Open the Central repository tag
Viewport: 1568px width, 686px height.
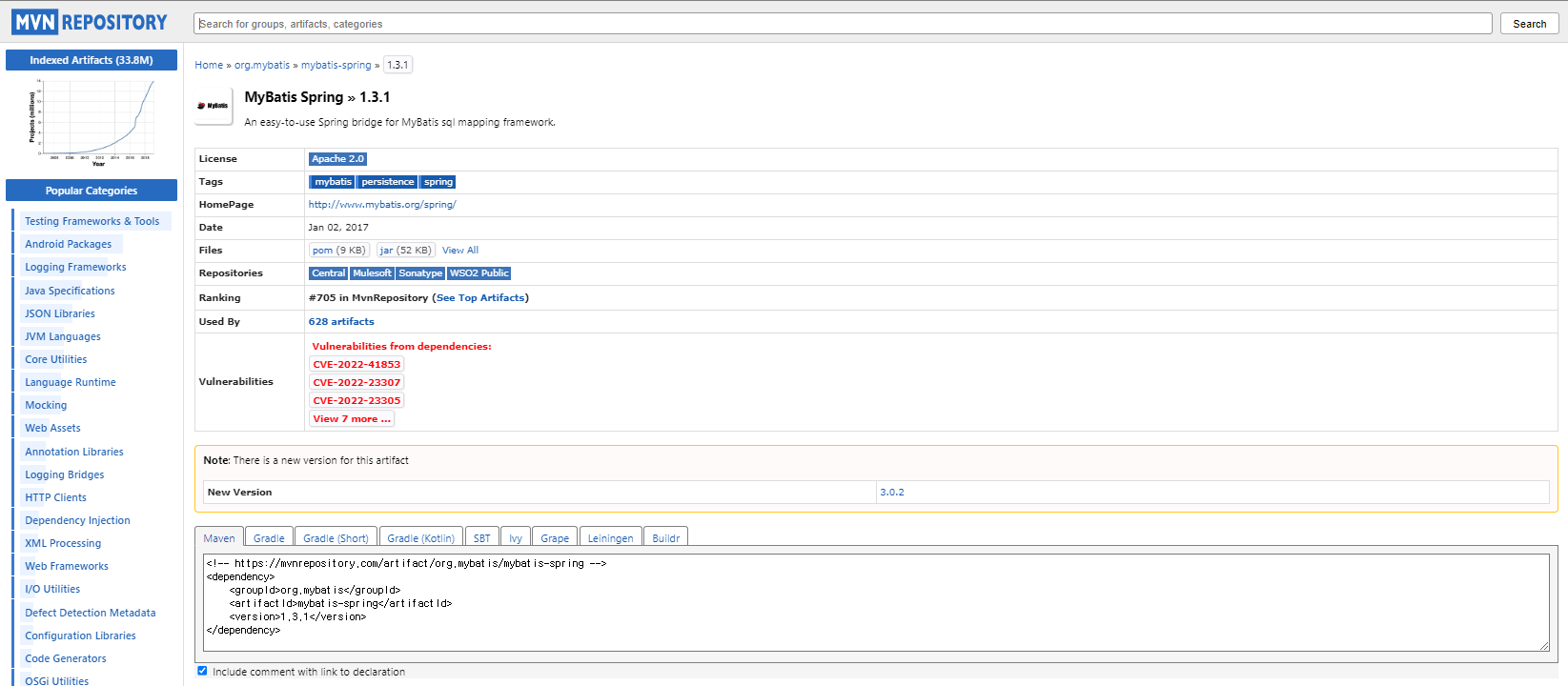328,273
